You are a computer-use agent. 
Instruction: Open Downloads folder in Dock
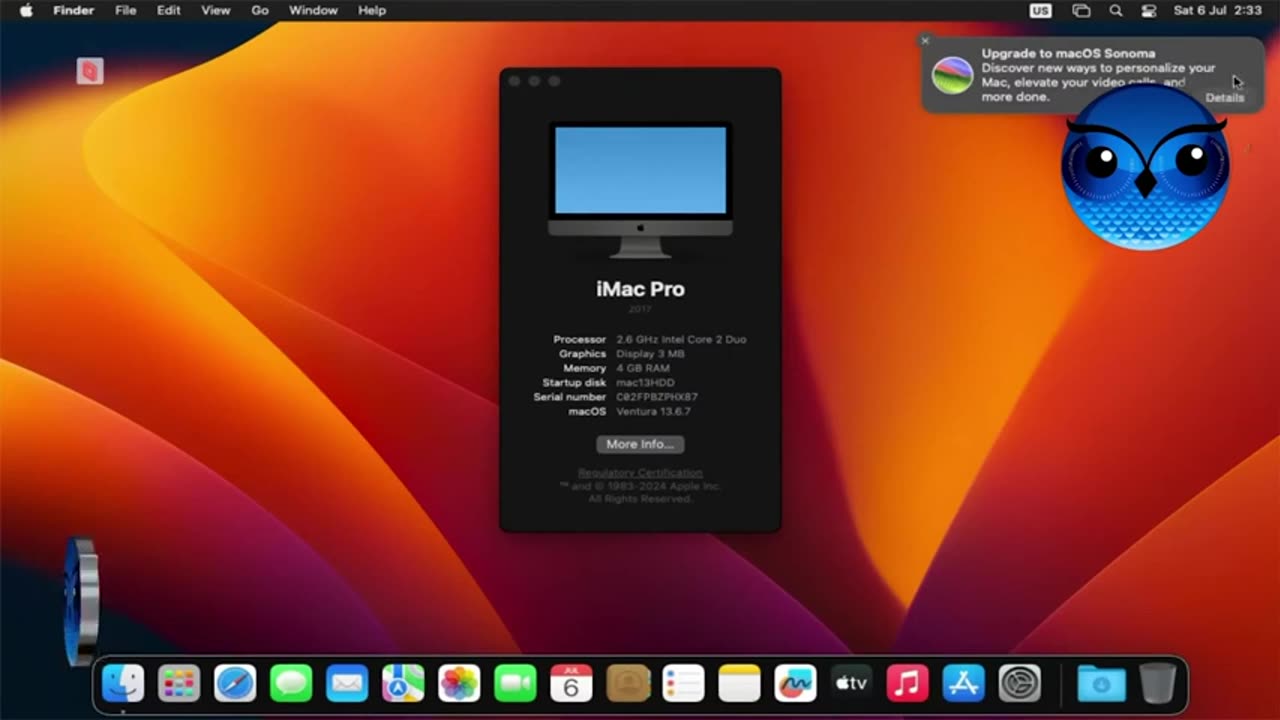1101,684
